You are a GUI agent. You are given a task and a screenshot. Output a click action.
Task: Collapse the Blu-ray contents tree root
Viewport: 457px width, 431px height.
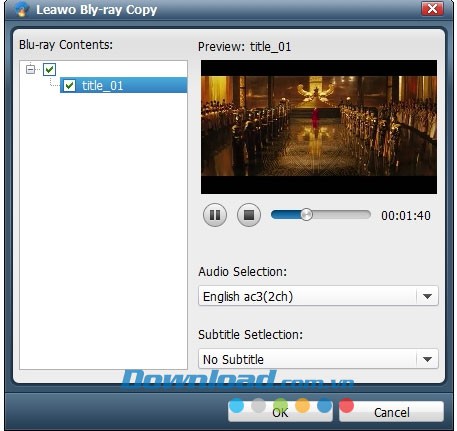pyautogui.click(x=30, y=69)
